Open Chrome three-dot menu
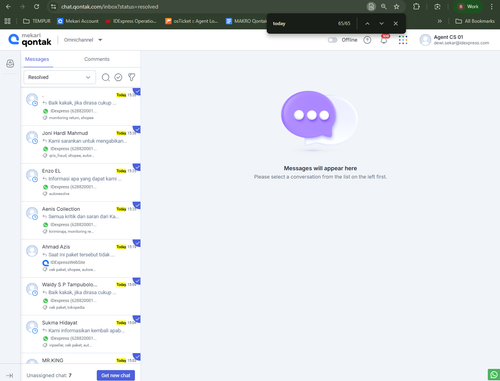The height and width of the screenshot is (381, 500). pyautogui.click(x=492, y=7)
